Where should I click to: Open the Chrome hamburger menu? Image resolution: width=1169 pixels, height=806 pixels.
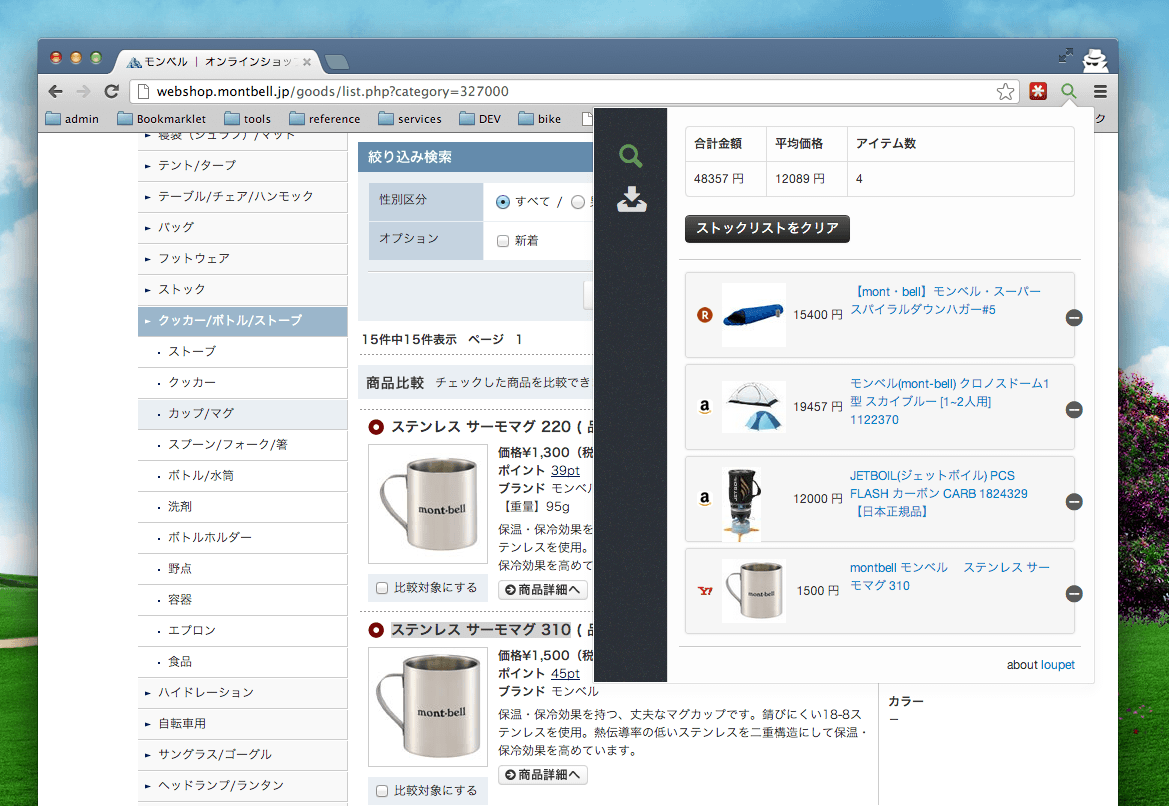coord(1100,92)
